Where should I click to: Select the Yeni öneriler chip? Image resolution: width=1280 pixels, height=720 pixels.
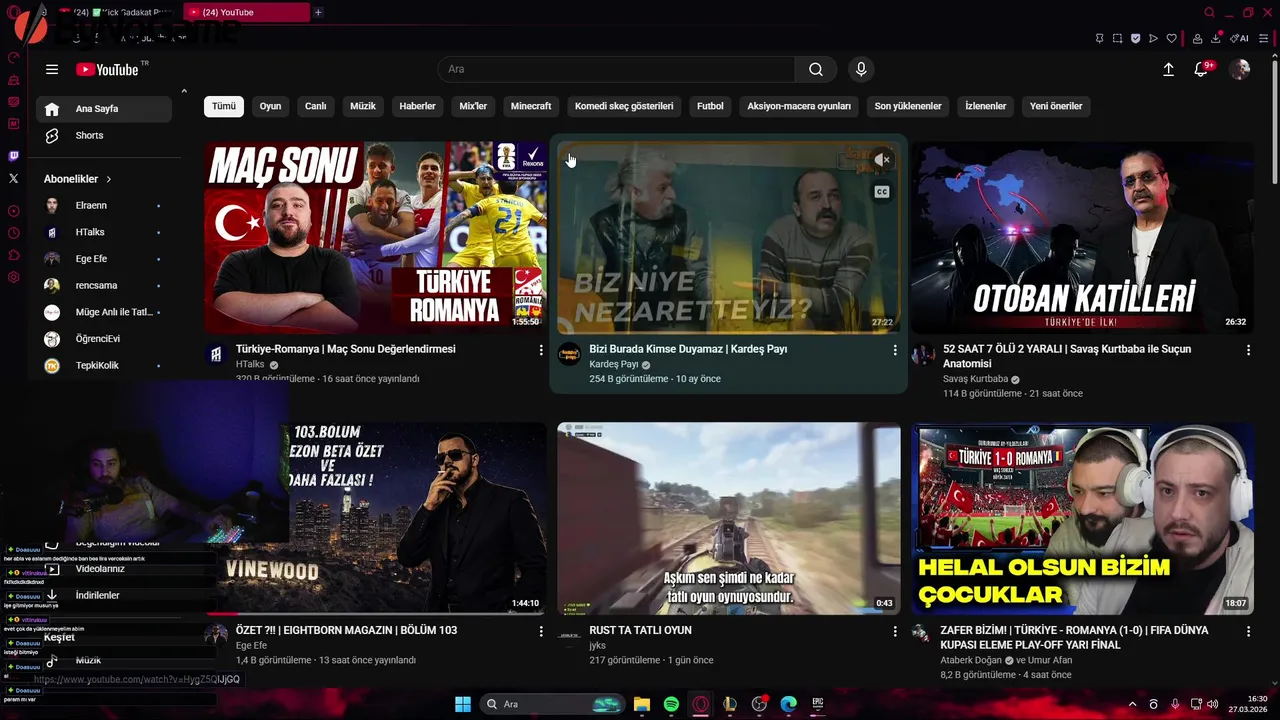pyautogui.click(x=1056, y=106)
